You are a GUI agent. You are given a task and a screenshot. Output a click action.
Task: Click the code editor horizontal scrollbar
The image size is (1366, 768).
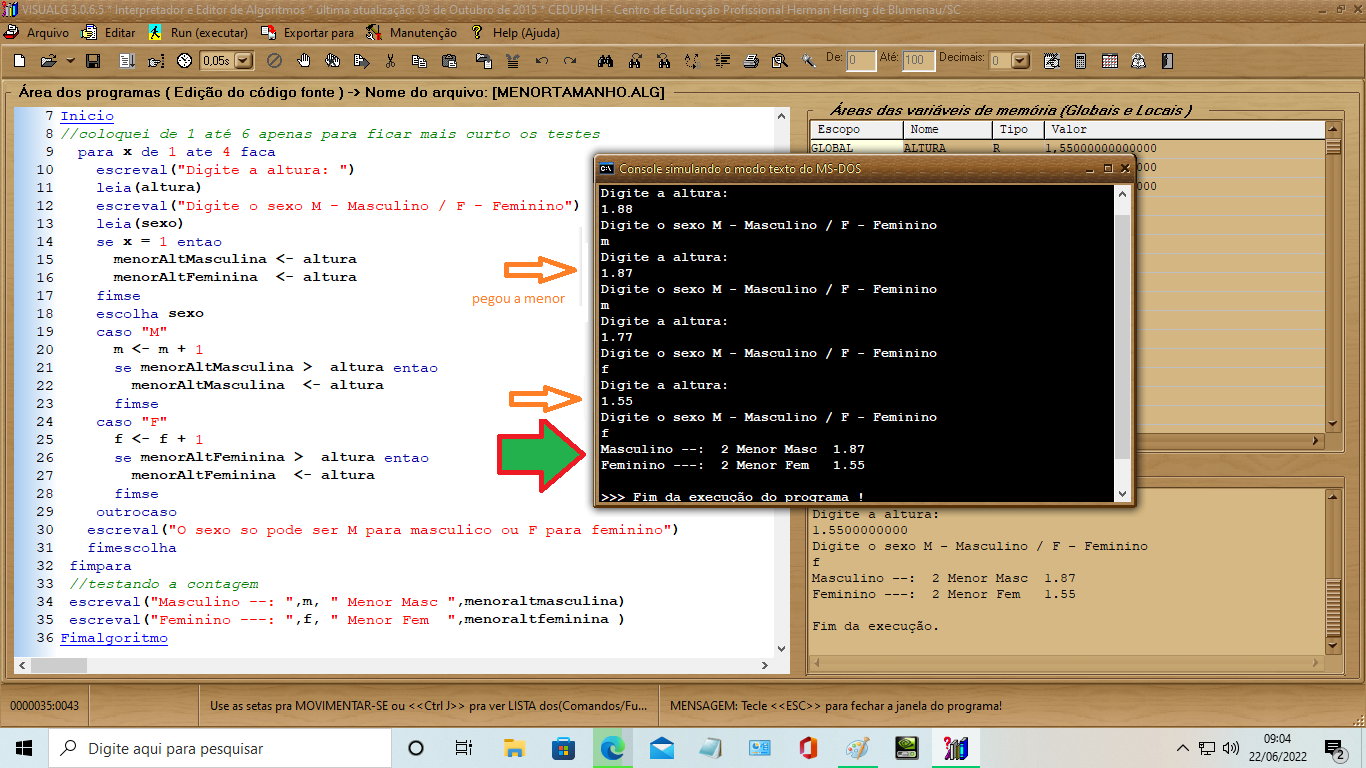395,664
